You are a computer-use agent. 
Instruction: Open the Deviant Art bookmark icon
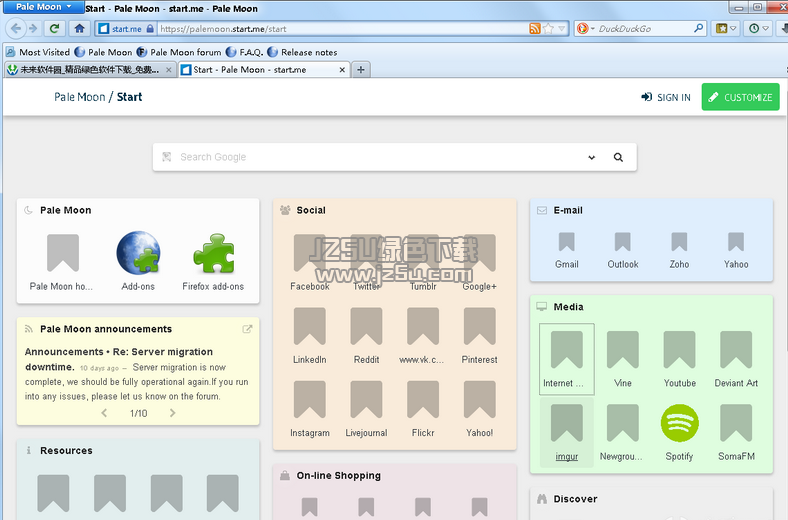click(736, 350)
